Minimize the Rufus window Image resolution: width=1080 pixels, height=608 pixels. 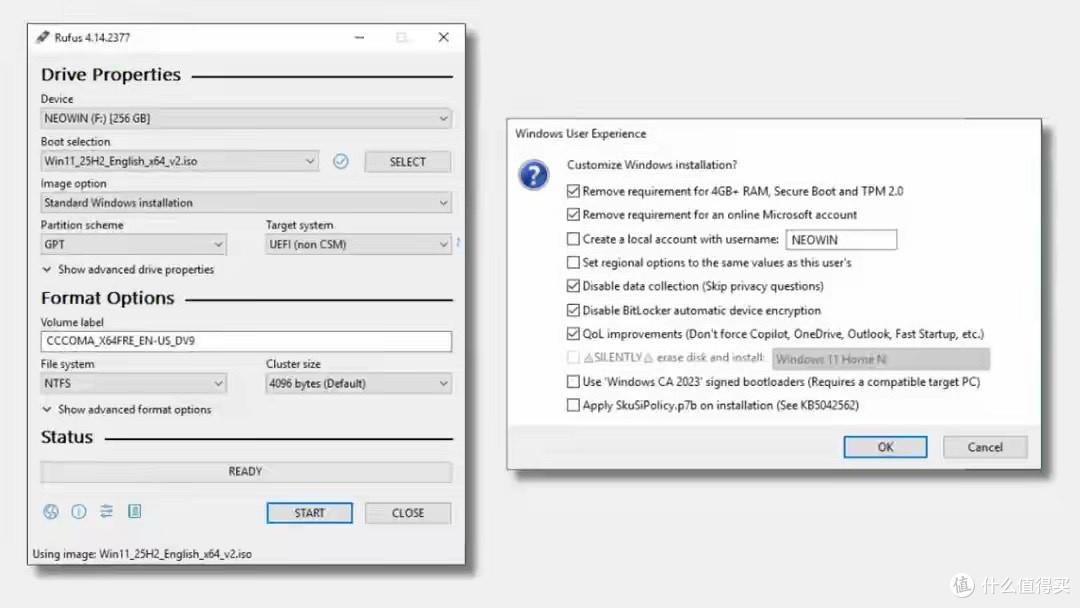click(360, 37)
